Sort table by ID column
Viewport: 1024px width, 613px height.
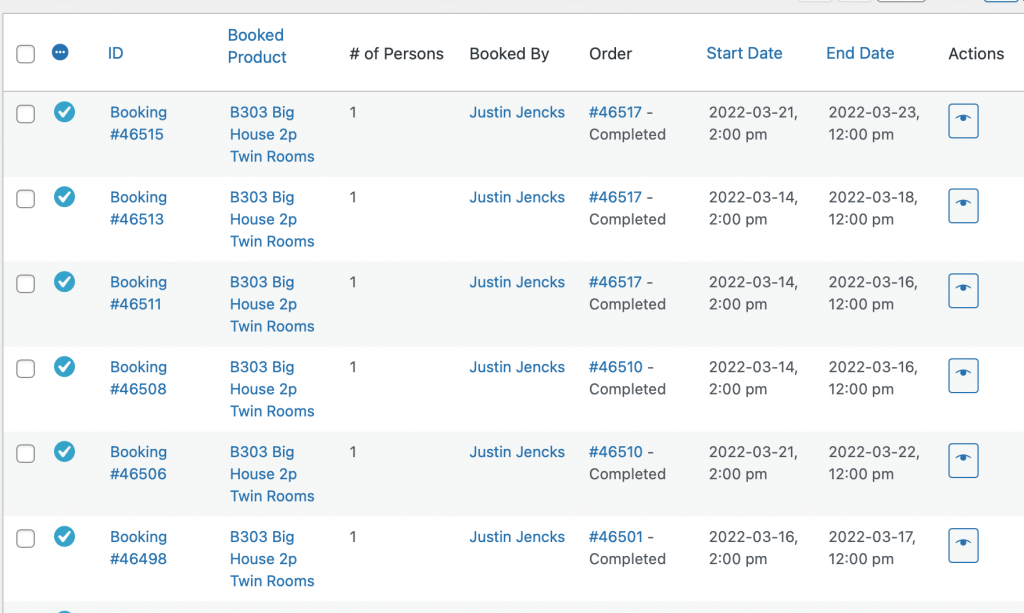pos(116,53)
